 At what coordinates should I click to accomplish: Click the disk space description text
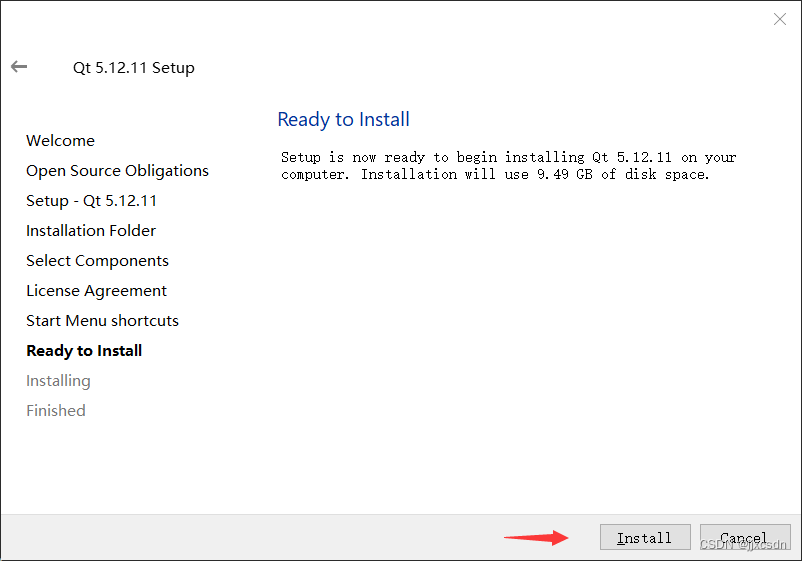[508, 166]
